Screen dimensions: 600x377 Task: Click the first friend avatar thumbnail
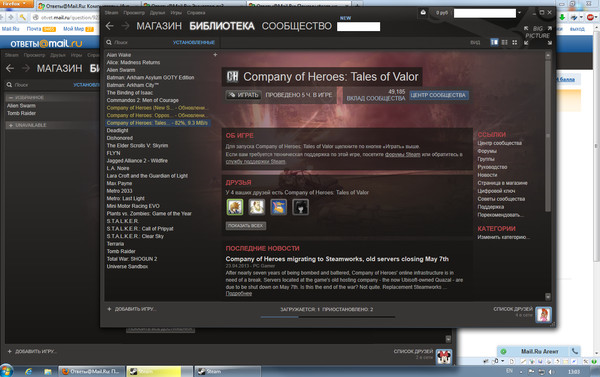(x=235, y=207)
